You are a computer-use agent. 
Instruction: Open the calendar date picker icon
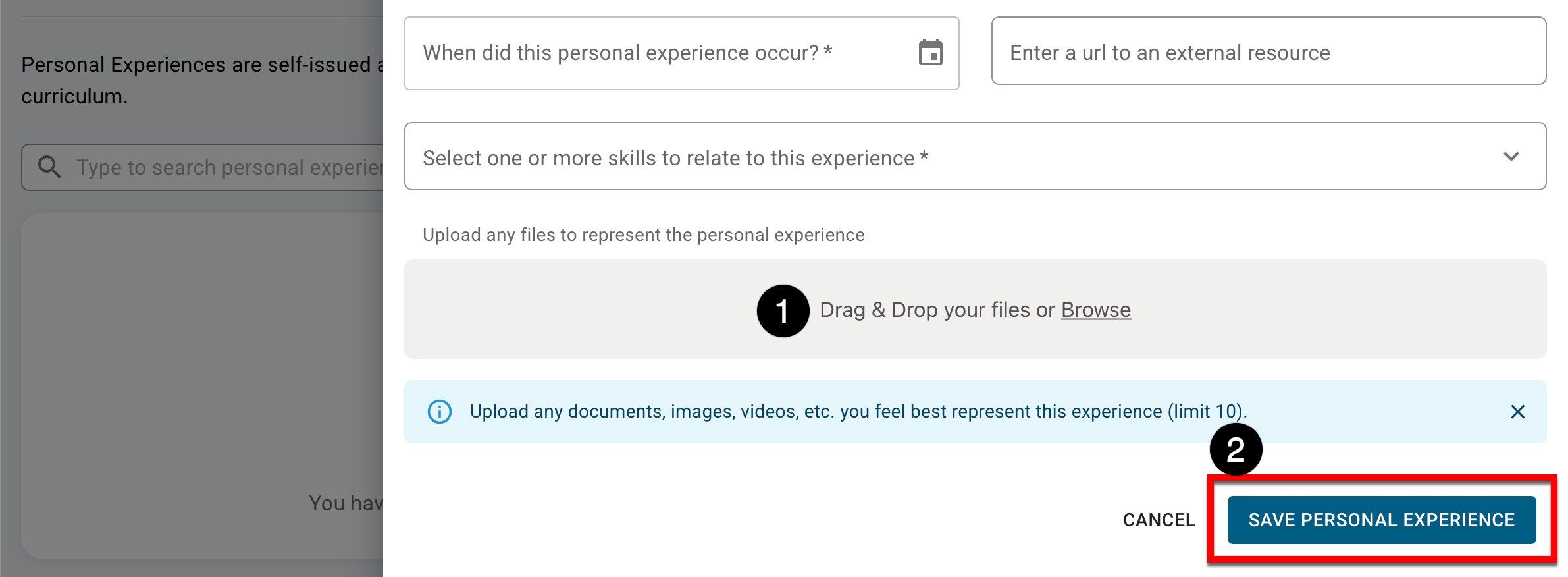click(930, 53)
